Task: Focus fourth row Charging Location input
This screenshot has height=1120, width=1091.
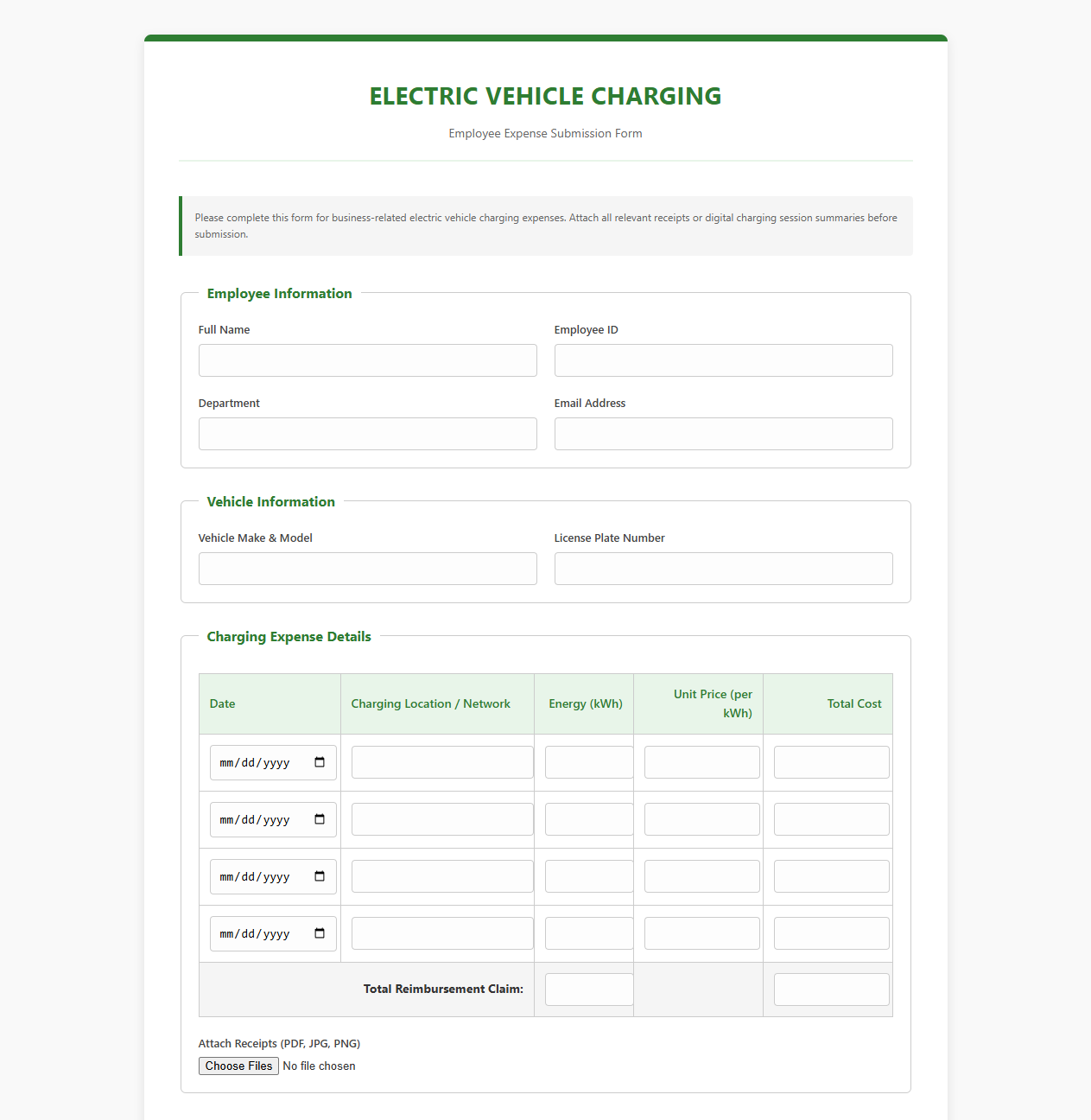Action: click(442, 933)
